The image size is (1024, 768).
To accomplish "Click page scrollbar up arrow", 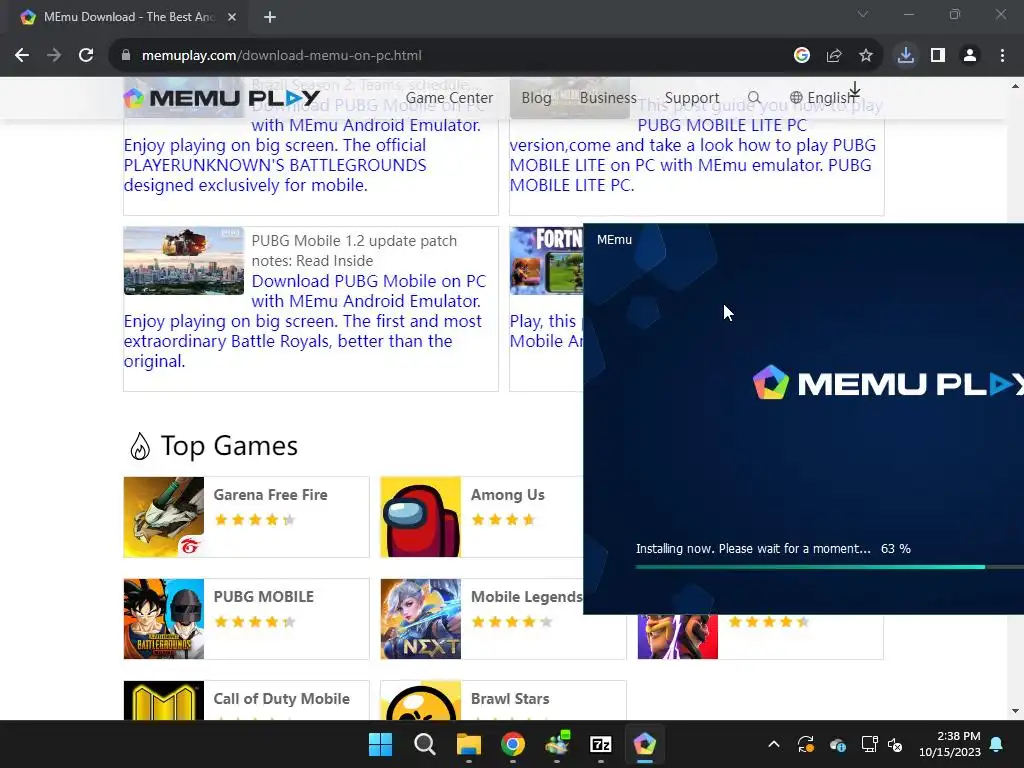I will tap(1016, 86).
